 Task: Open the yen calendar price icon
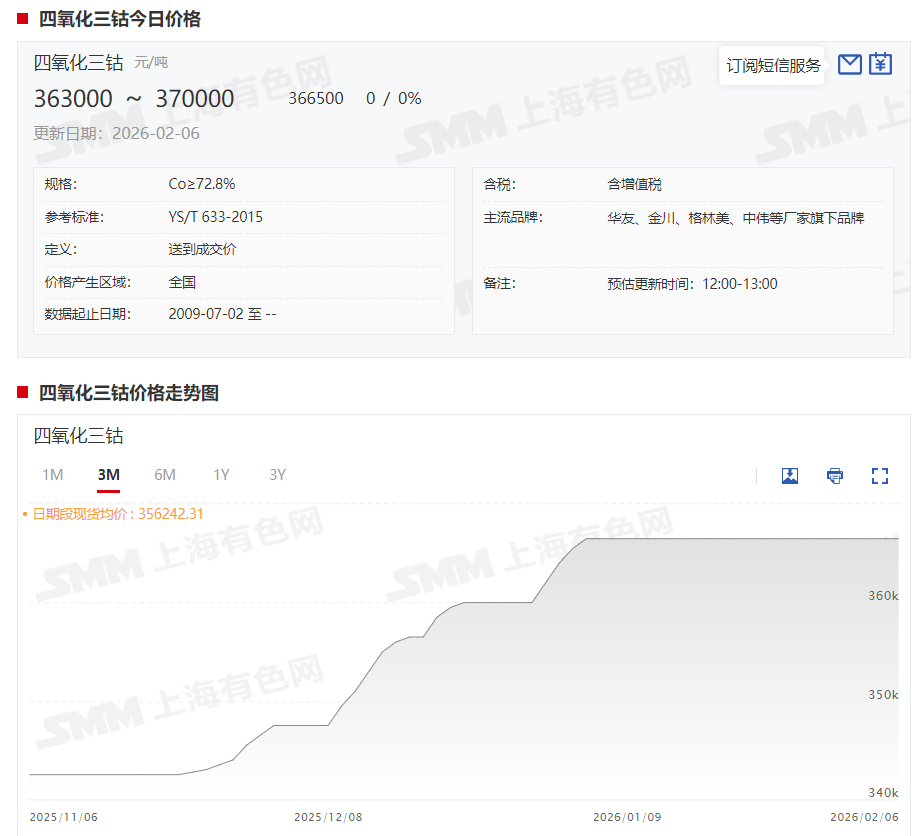click(x=880, y=65)
